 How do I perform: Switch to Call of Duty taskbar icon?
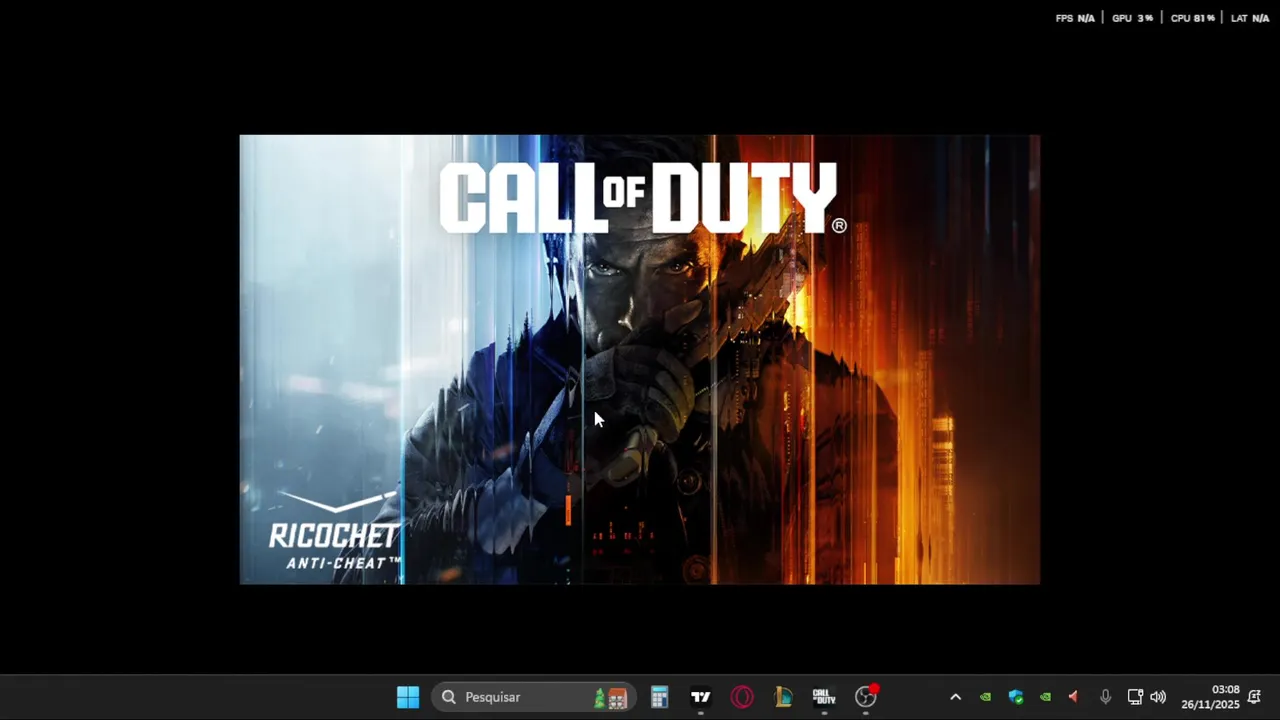coord(824,697)
